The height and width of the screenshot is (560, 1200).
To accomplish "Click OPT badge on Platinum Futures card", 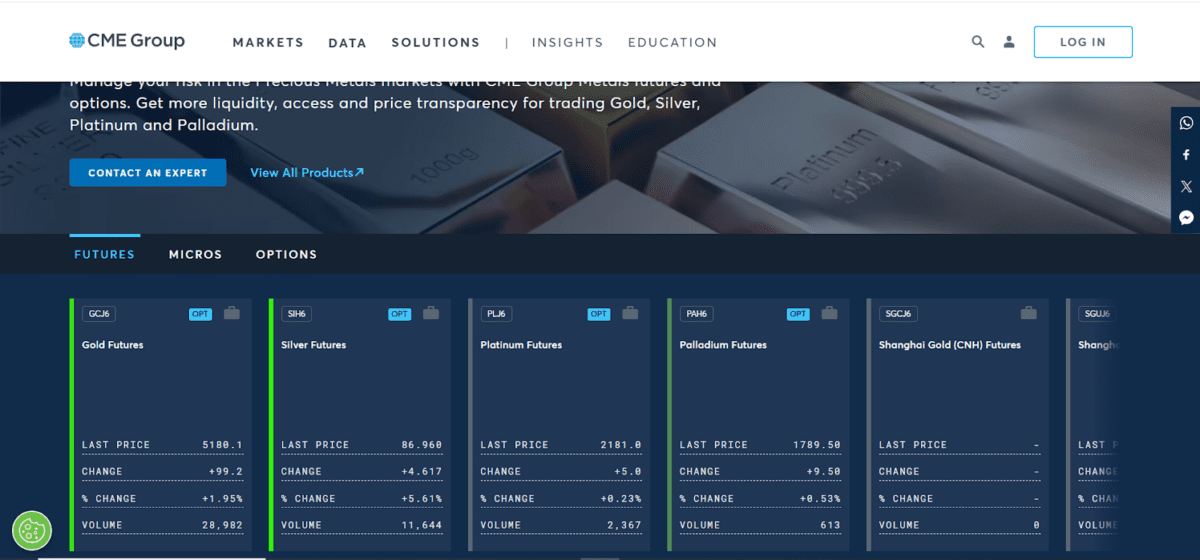I will pos(599,314).
